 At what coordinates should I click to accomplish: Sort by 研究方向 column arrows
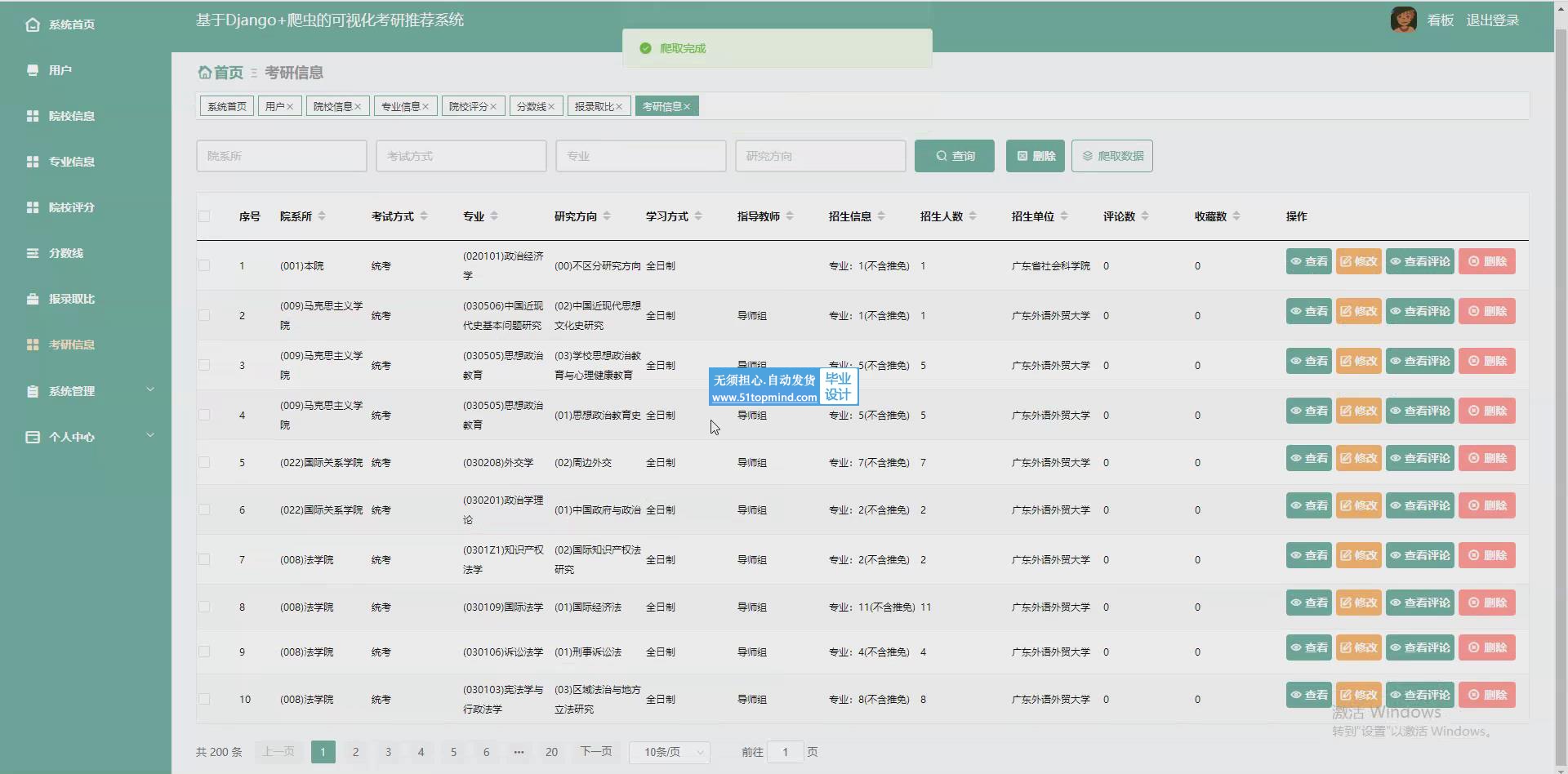click(x=607, y=216)
